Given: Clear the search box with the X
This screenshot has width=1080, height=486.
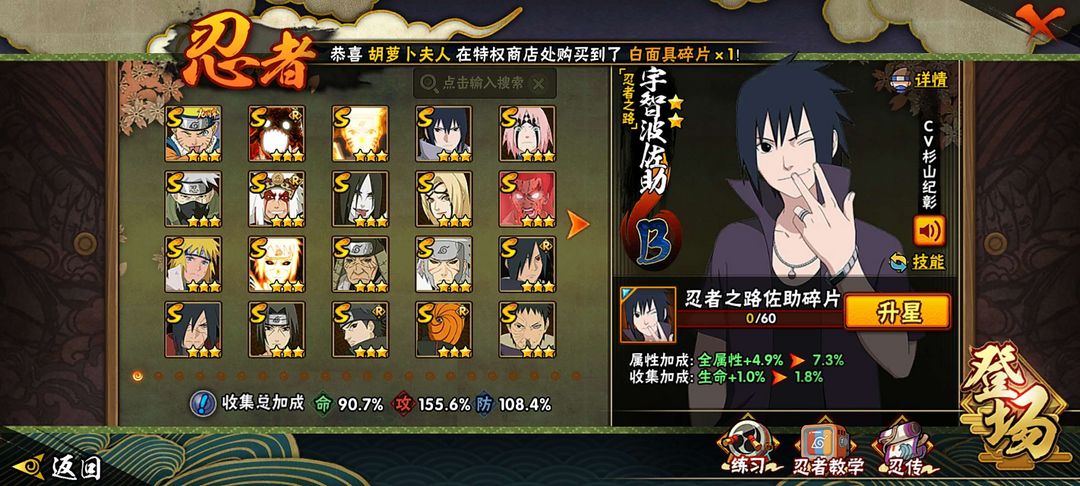Looking at the screenshot, I should click(x=539, y=83).
